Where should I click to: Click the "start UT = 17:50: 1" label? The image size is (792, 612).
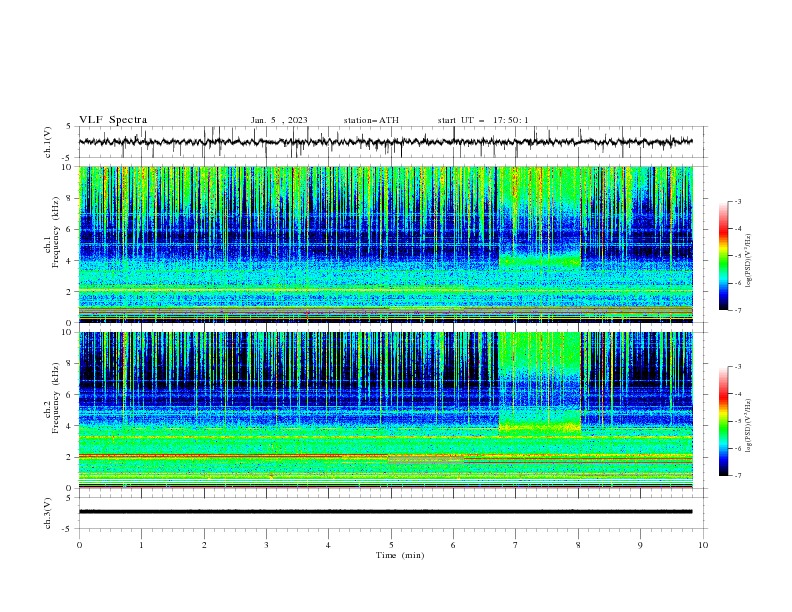[483, 120]
